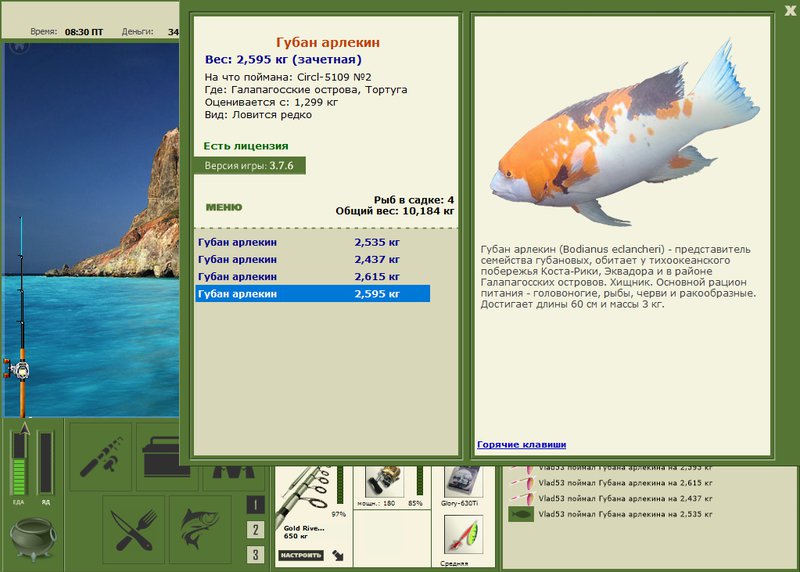Switch to tackle slot 2
The height and width of the screenshot is (572, 800).
pos(255,530)
